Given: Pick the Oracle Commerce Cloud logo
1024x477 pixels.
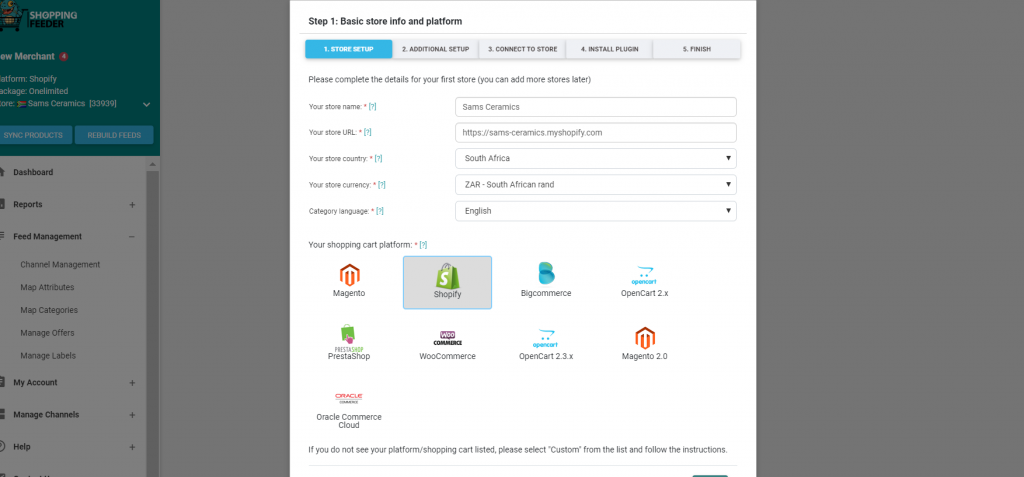Looking at the screenshot, I should coord(349,399).
